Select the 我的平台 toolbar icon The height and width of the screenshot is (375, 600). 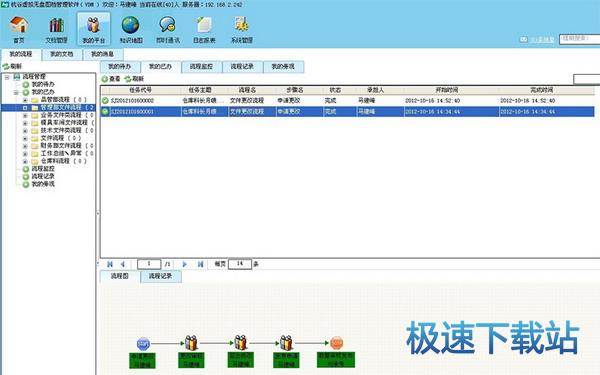(93, 29)
